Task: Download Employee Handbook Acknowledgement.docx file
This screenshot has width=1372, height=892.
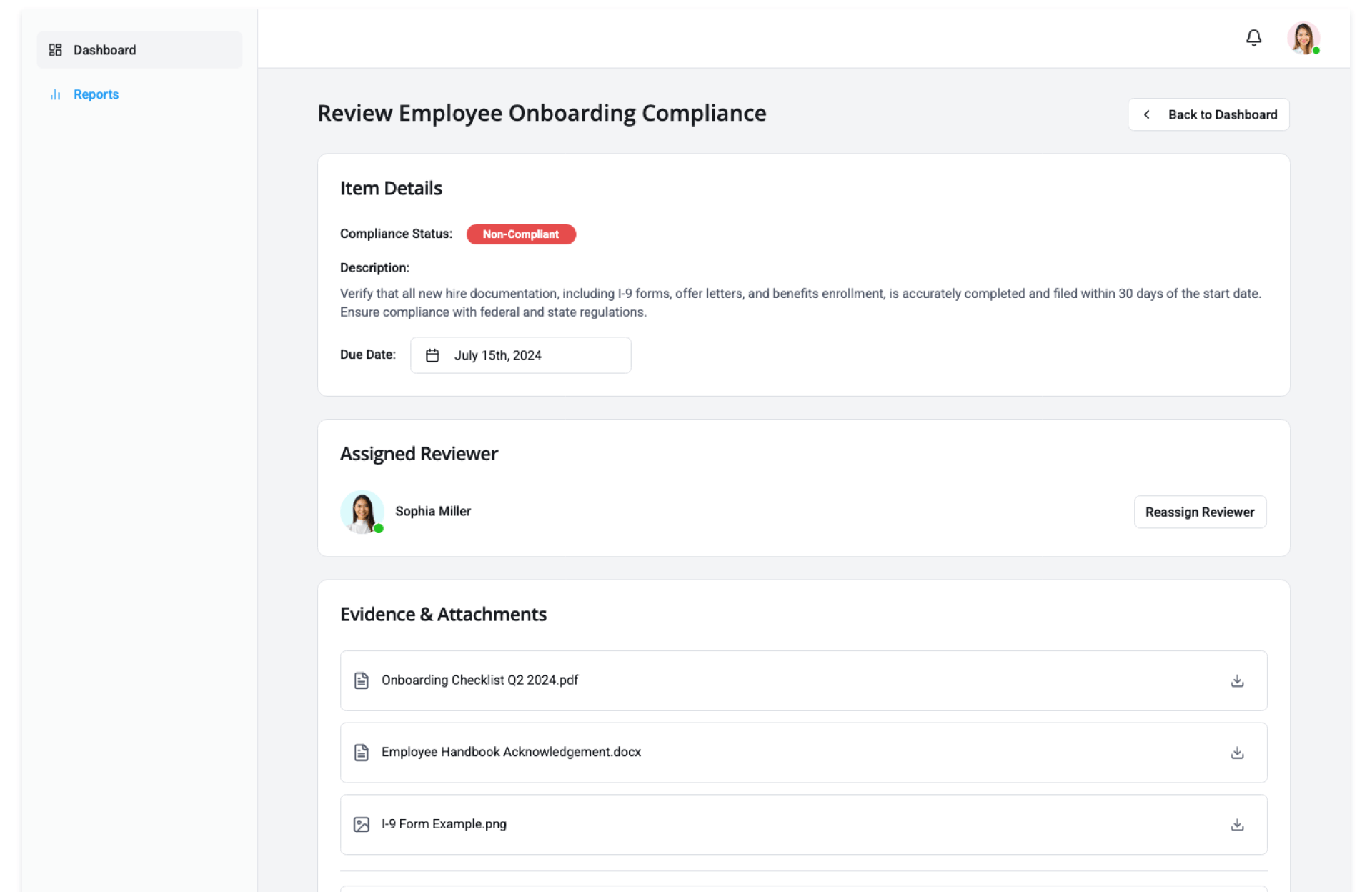Action: [1237, 753]
